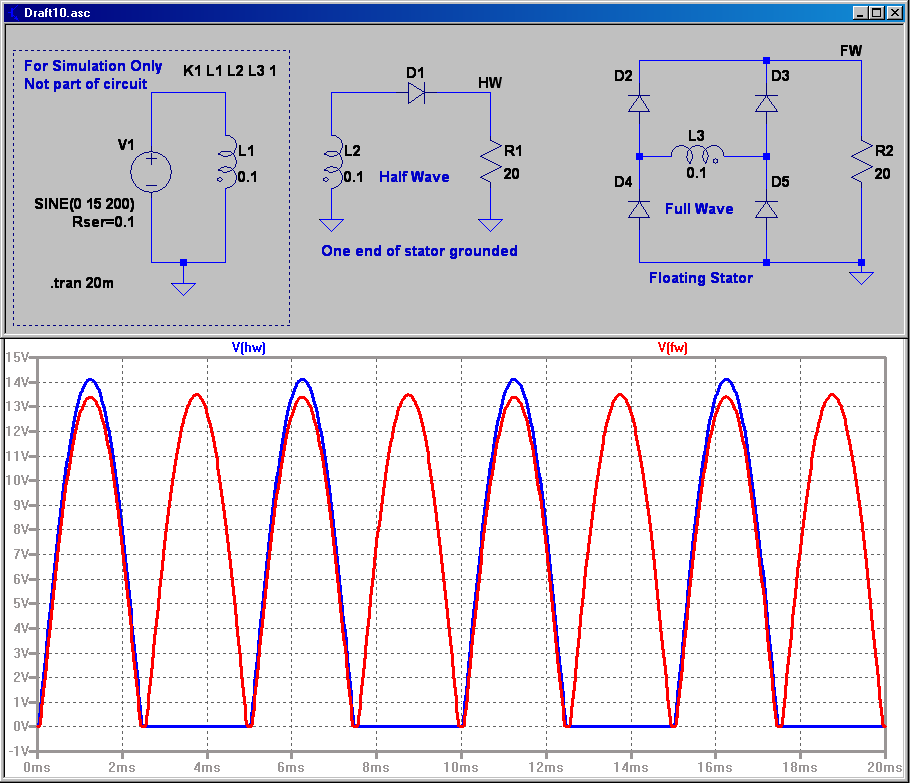Click the 20 value of resistor R1
The width and height of the screenshot is (910, 783).
(x=511, y=174)
